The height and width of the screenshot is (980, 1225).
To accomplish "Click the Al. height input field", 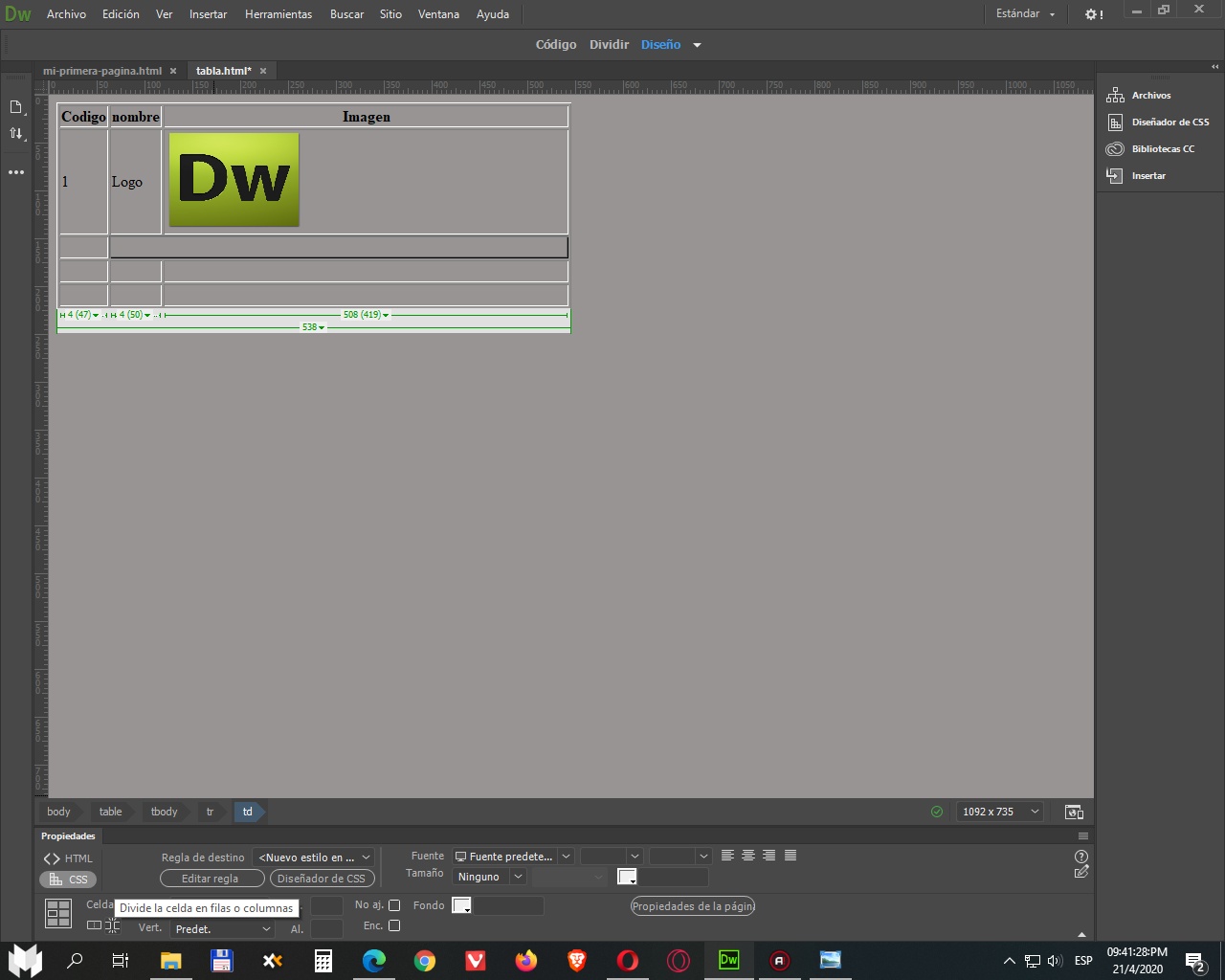I will [x=326, y=929].
